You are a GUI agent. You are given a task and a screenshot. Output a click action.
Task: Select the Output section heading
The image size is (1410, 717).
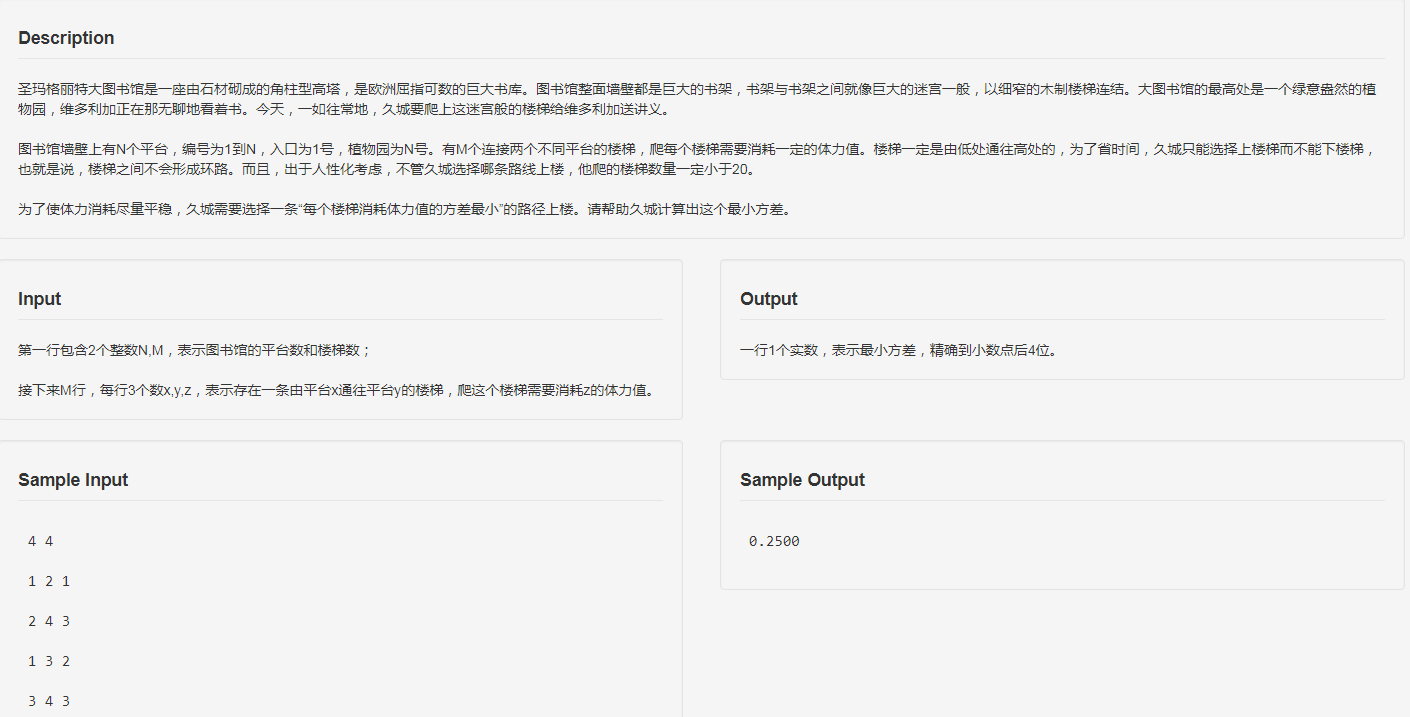[769, 299]
